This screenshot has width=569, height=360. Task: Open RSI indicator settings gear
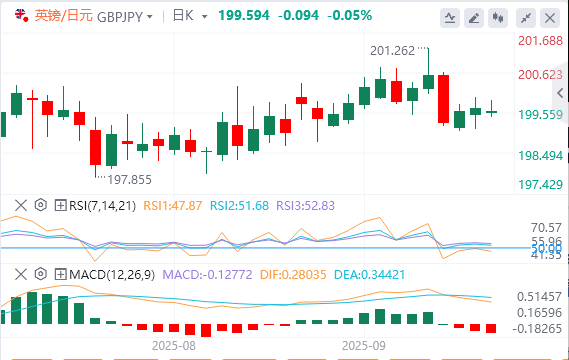[41, 205]
